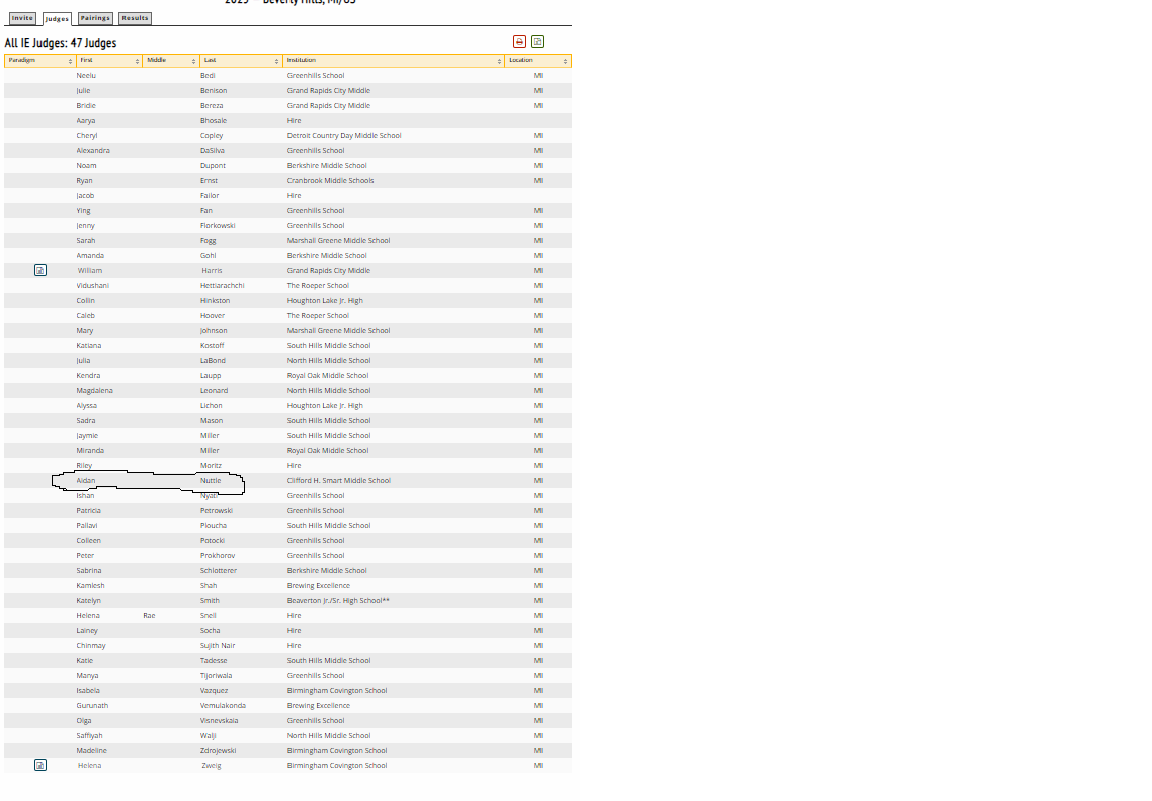This screenshot has height=801, width=1152.
Task: Open the paradigm icon in William Harris's row
Action: (x=40, y=270)
